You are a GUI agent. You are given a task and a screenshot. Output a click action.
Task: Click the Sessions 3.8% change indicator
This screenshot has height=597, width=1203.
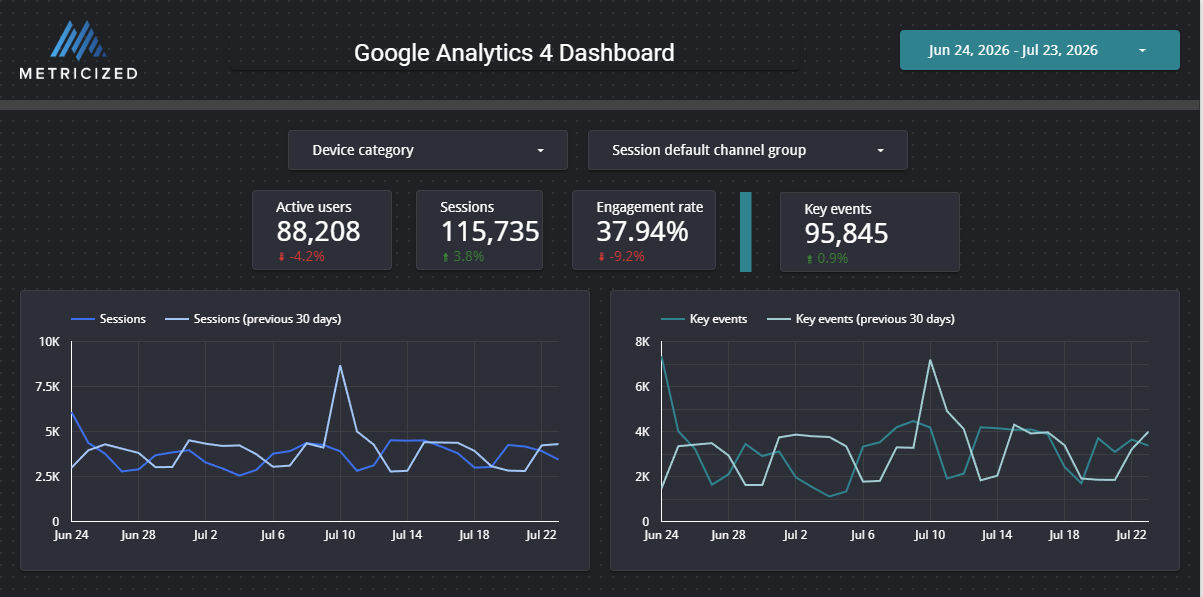tap(462, 256)
